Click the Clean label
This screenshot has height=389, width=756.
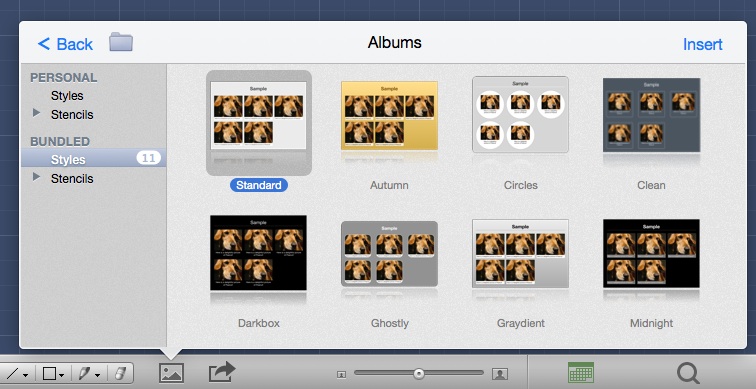pyautogui.click(x=651, y=185)
